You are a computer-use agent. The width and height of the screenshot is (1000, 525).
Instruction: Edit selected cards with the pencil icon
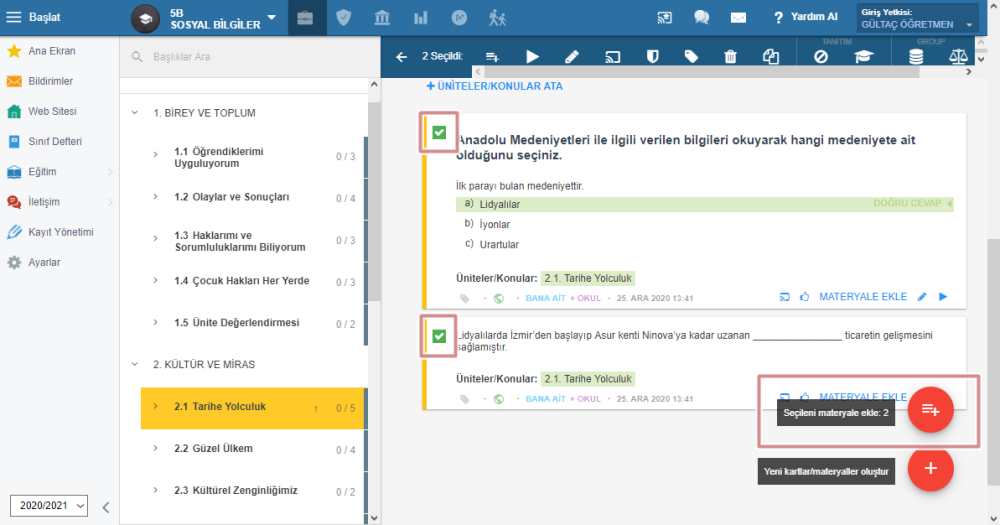tap(571, 57)
